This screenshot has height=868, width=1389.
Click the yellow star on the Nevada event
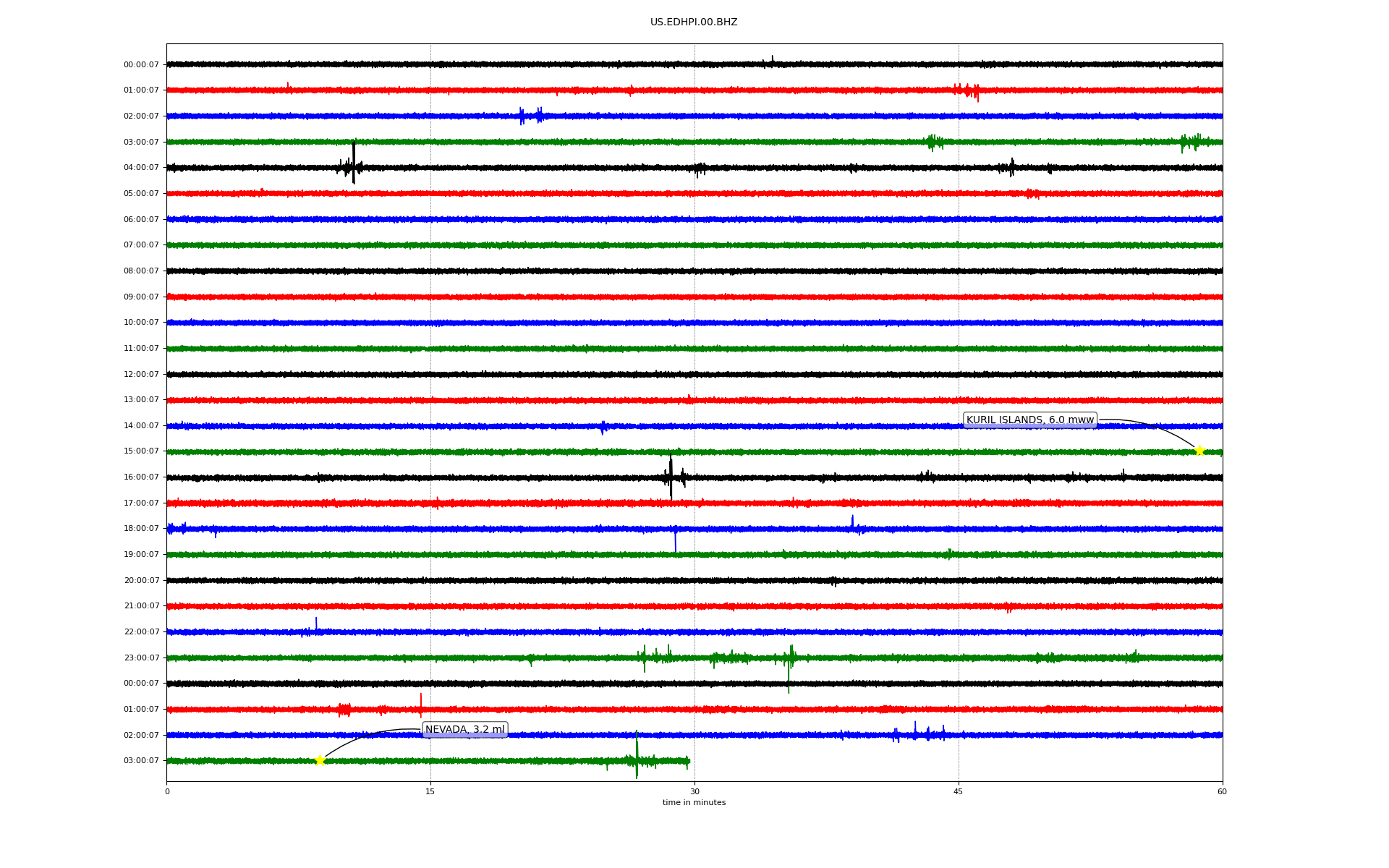point(320,760)
